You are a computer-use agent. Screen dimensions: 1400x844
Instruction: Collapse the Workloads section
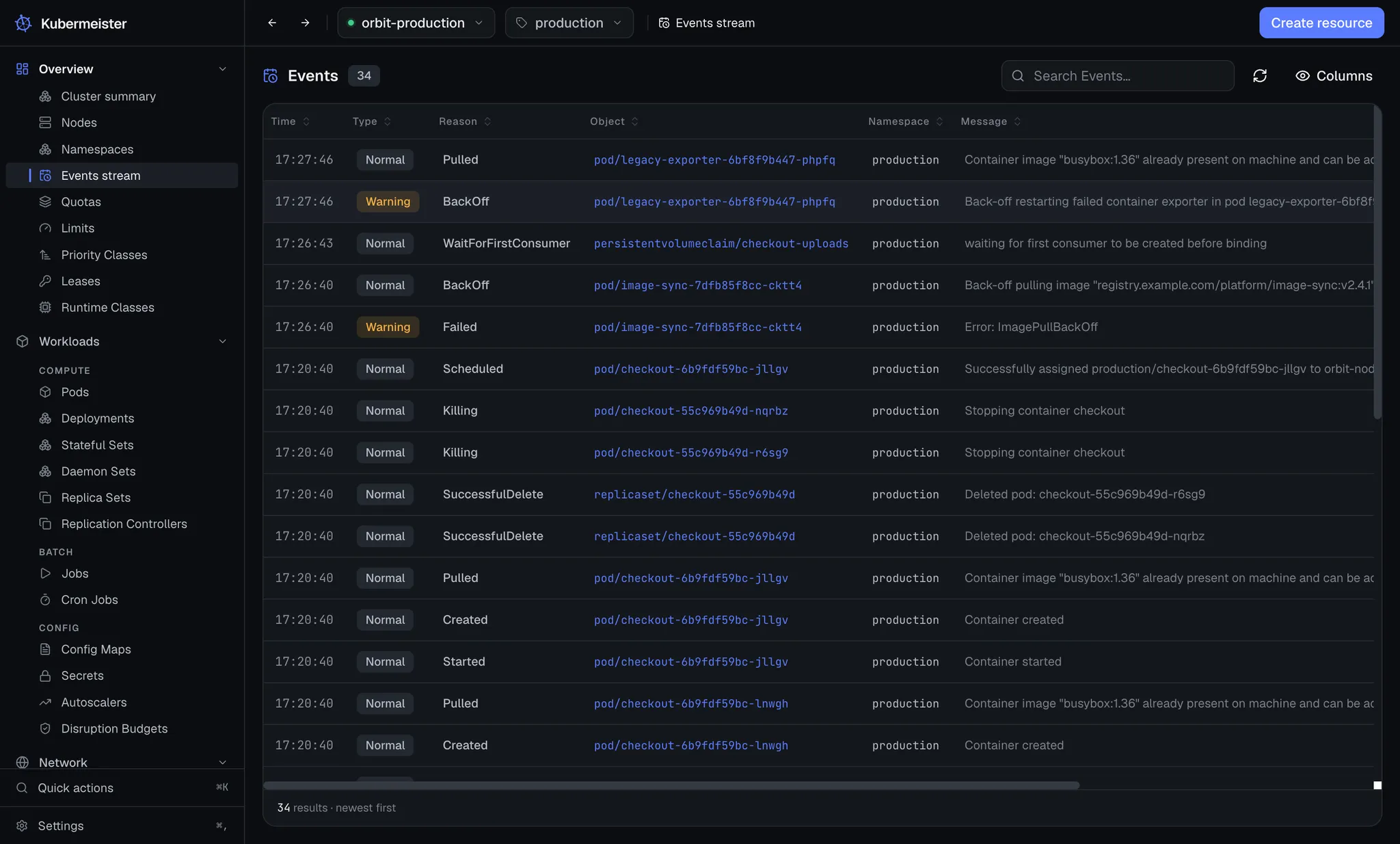tap(222, 341)
